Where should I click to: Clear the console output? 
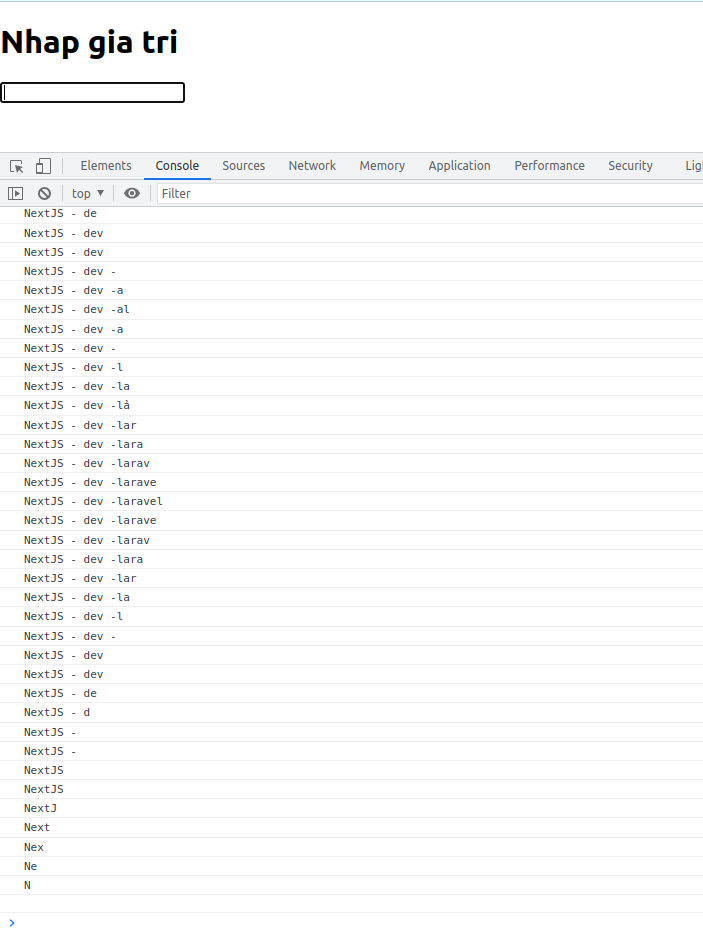pos(44,193)
